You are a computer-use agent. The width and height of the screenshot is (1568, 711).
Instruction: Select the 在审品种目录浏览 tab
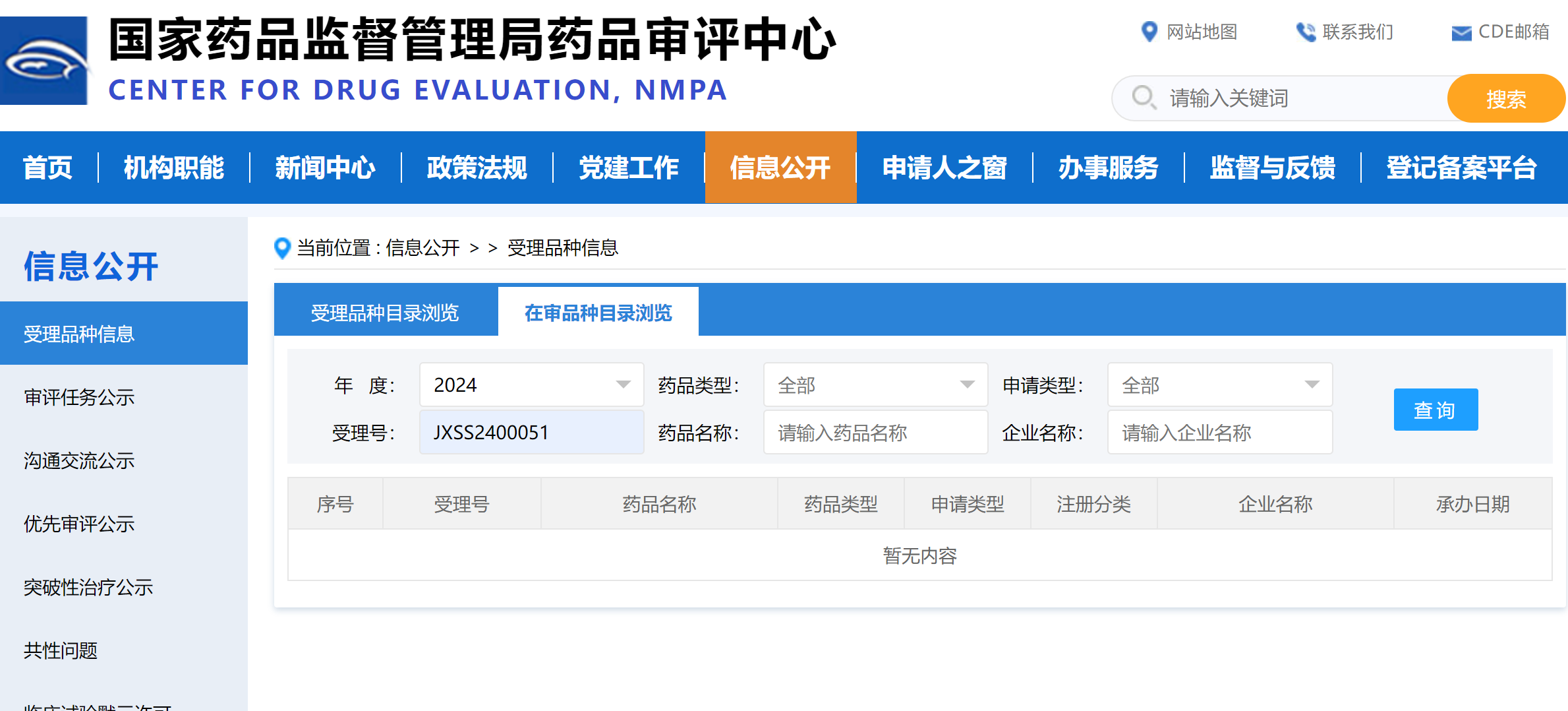(x=598, y=313)
